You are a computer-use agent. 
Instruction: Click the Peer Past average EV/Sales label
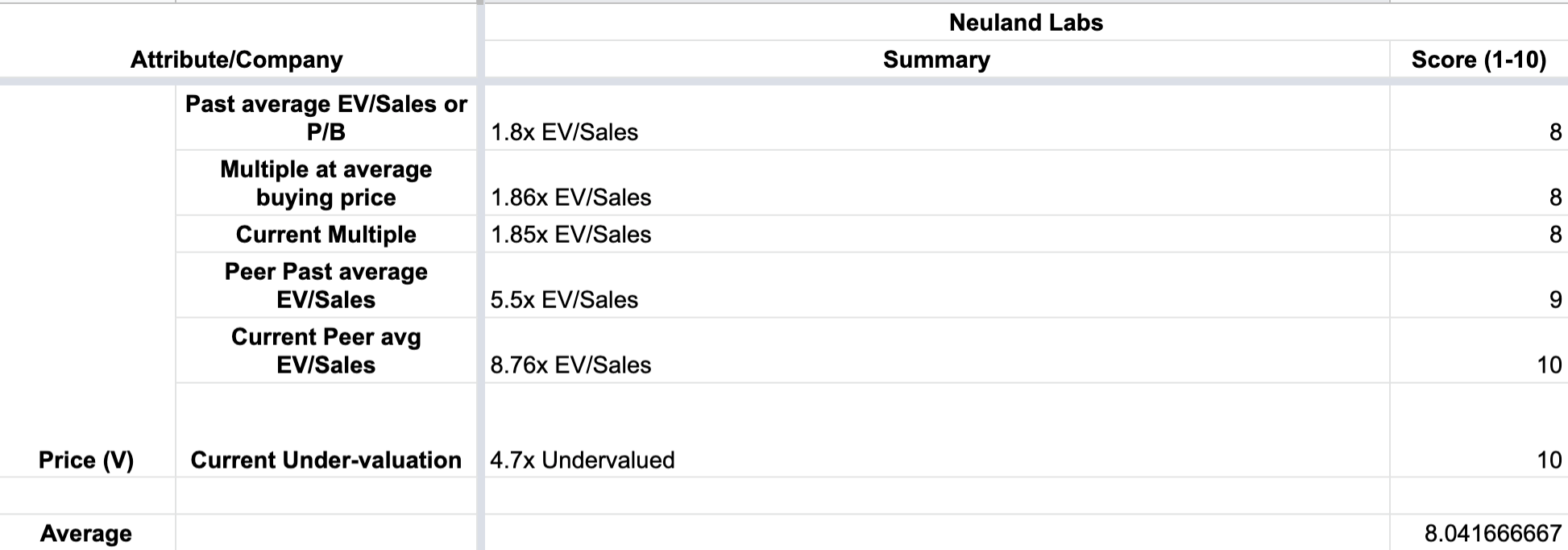[x=326, y=285]
